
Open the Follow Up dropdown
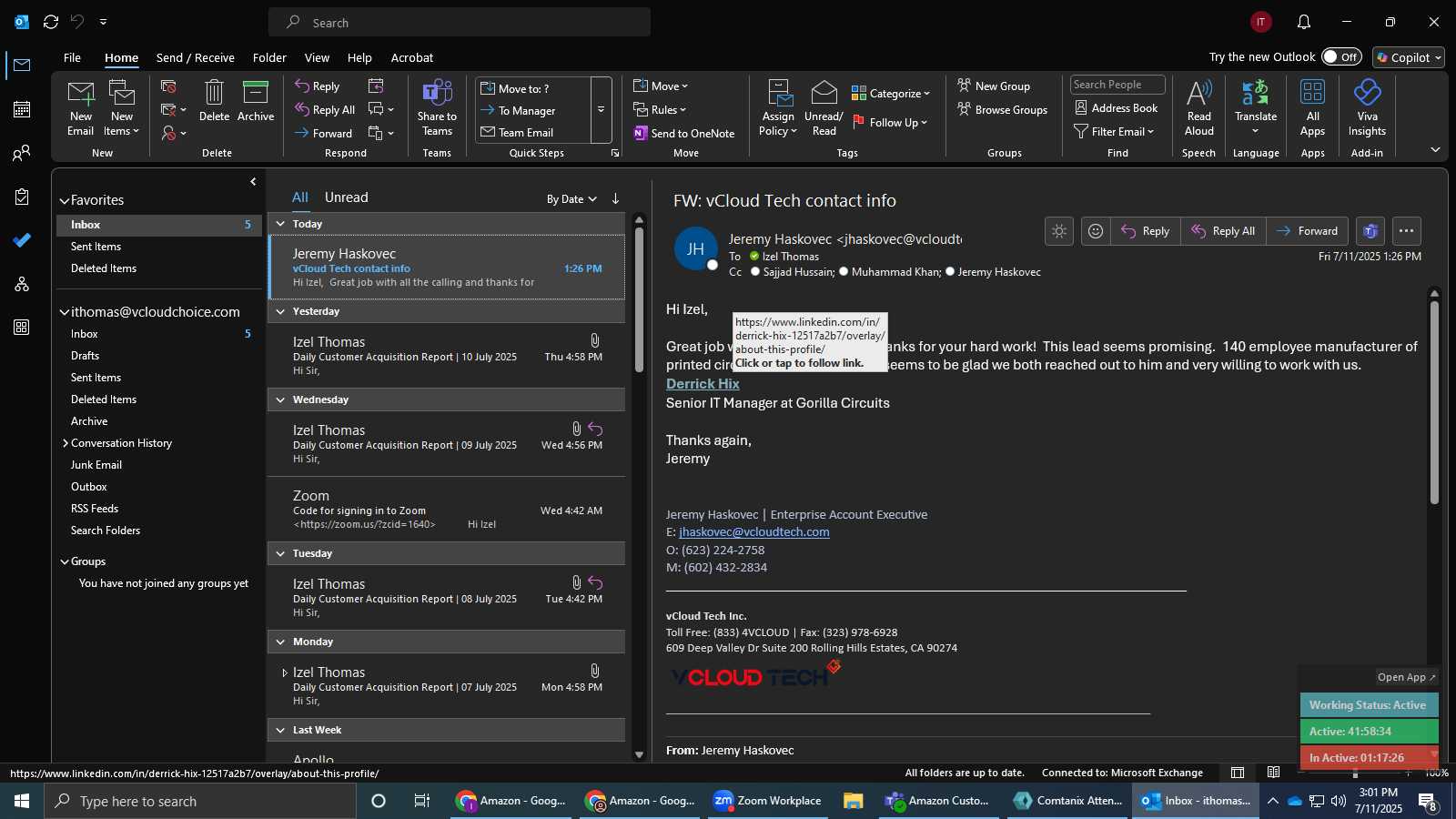point(890,122)
